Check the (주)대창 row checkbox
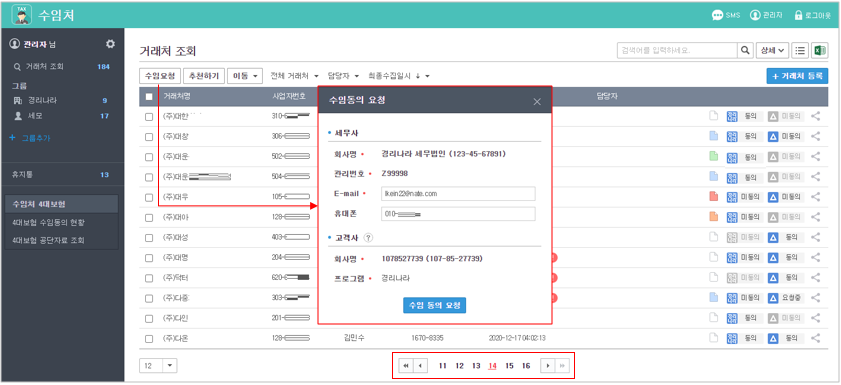The height and width of the screenshot is (385, 841). (x=149, y=137)
